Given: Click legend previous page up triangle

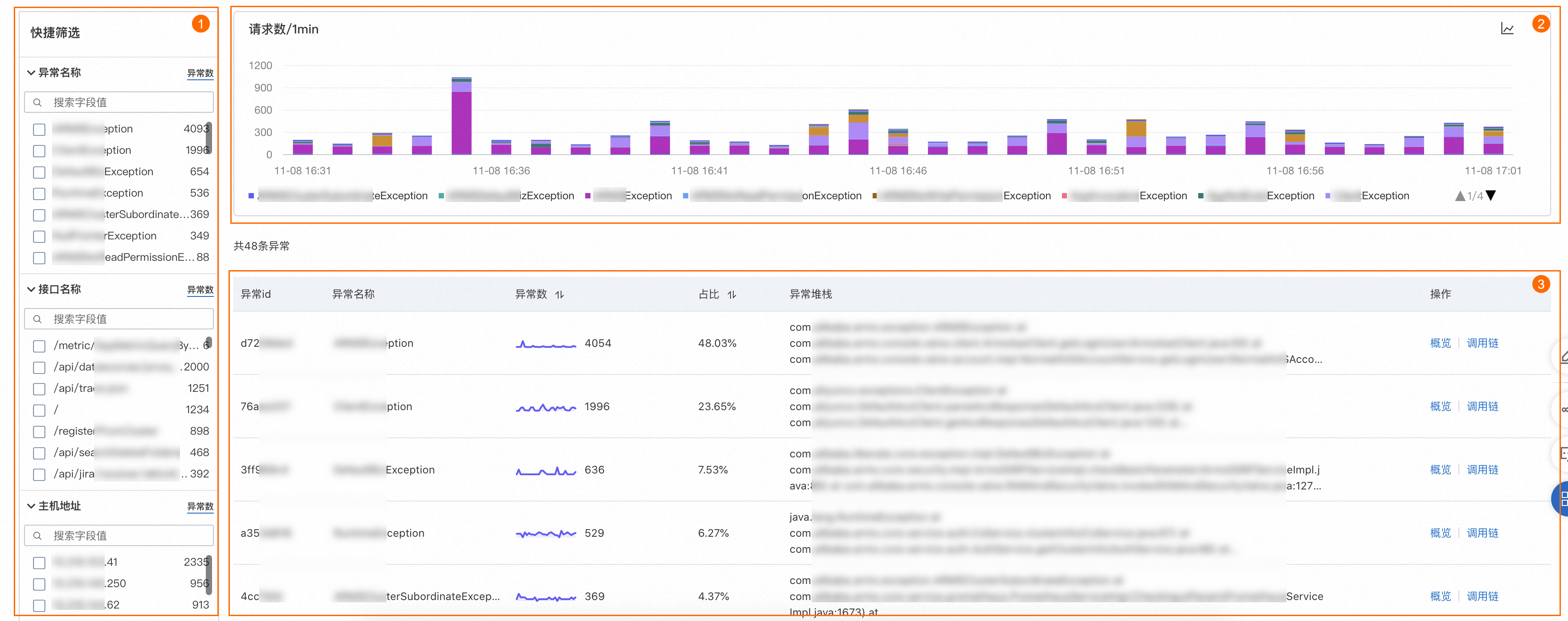Looking at the screenshot, I should coord(1460,196).
